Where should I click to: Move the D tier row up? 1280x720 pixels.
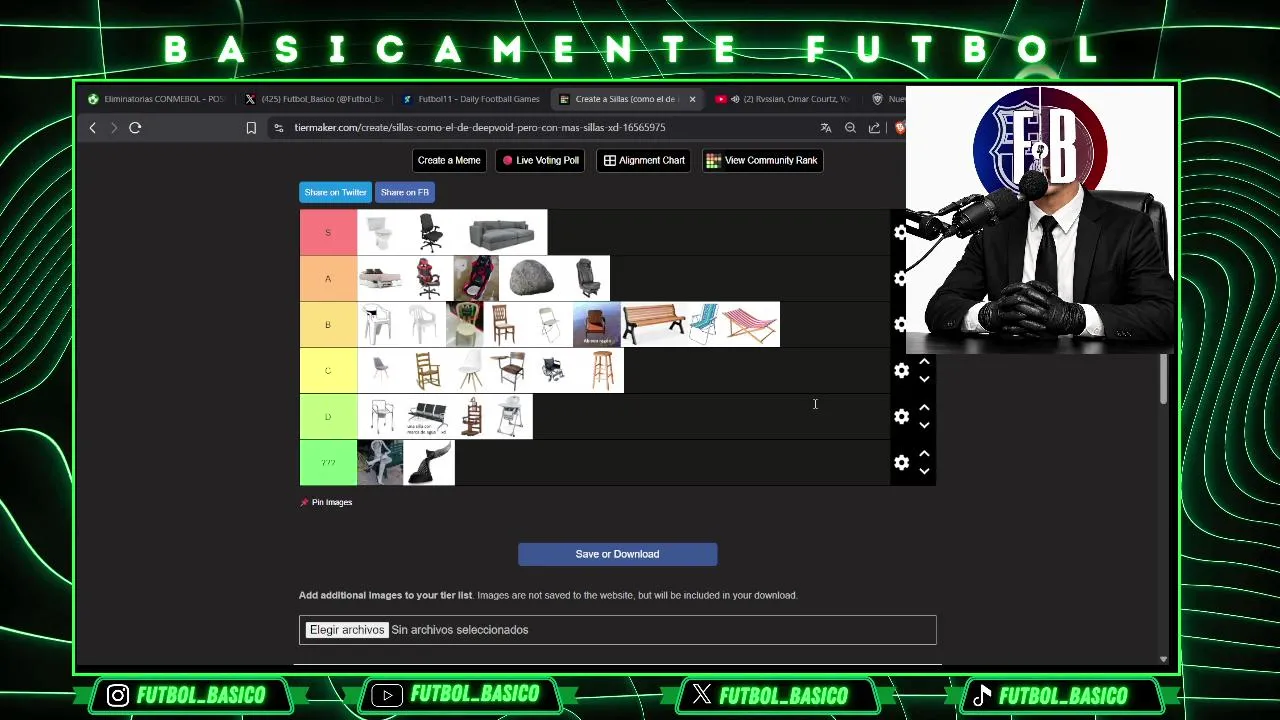924,408
